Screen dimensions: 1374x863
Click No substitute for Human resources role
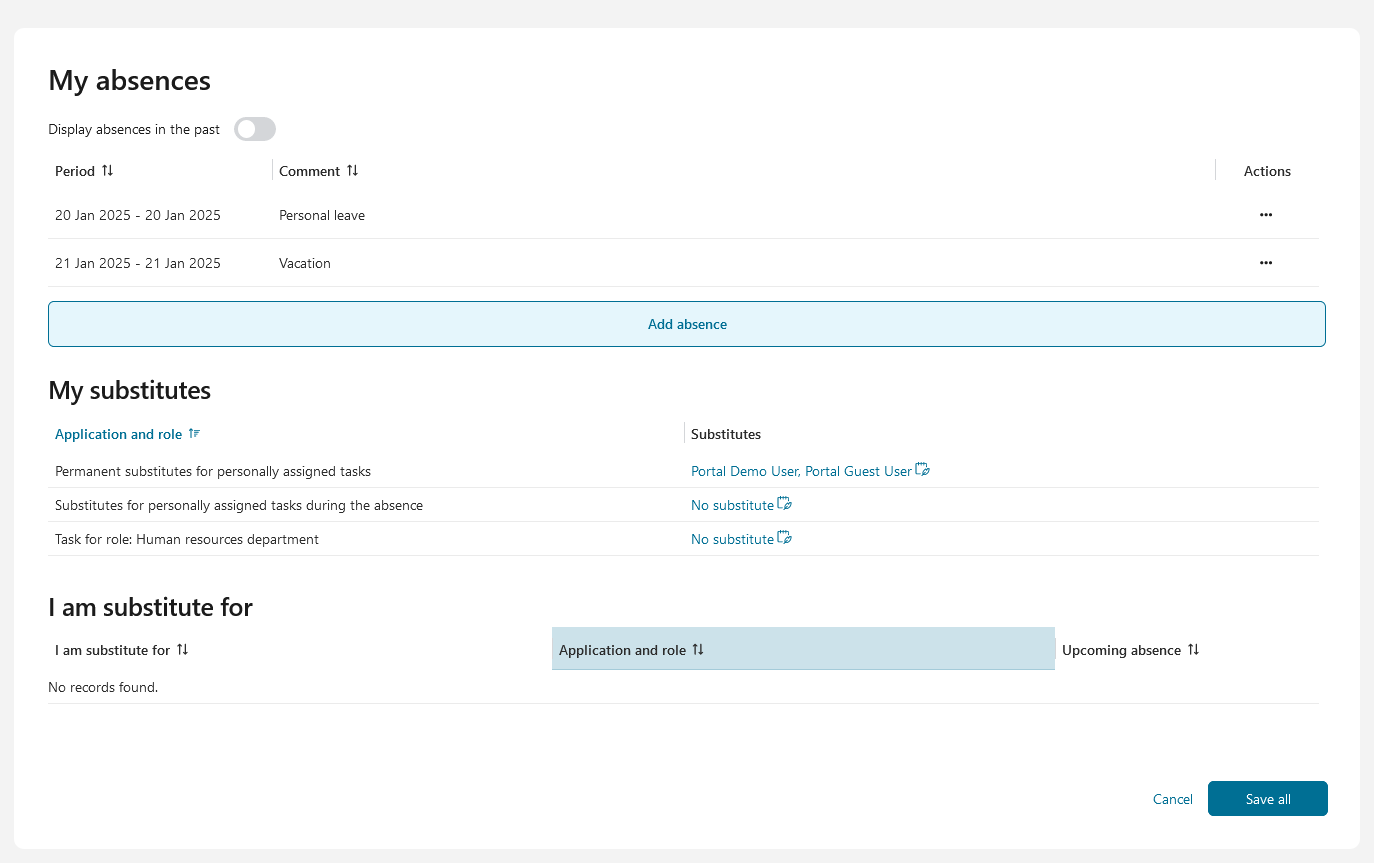pos(732,539)
